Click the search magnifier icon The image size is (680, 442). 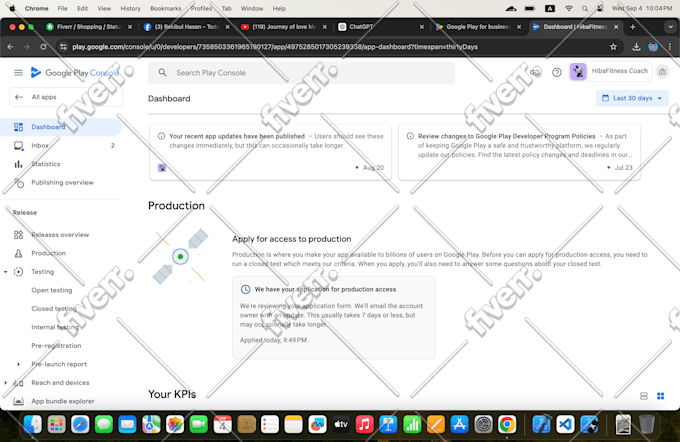click(x=163, y=72)
